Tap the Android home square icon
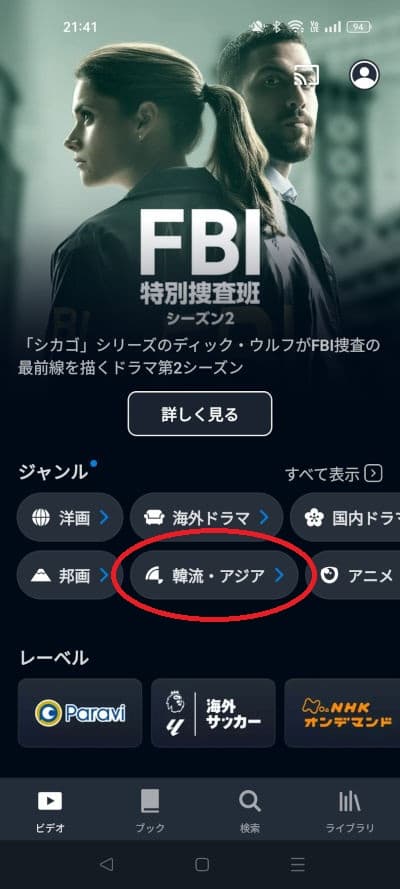This screenshot has width=400, height=889. pyautogui.click(x=202, y=864)
